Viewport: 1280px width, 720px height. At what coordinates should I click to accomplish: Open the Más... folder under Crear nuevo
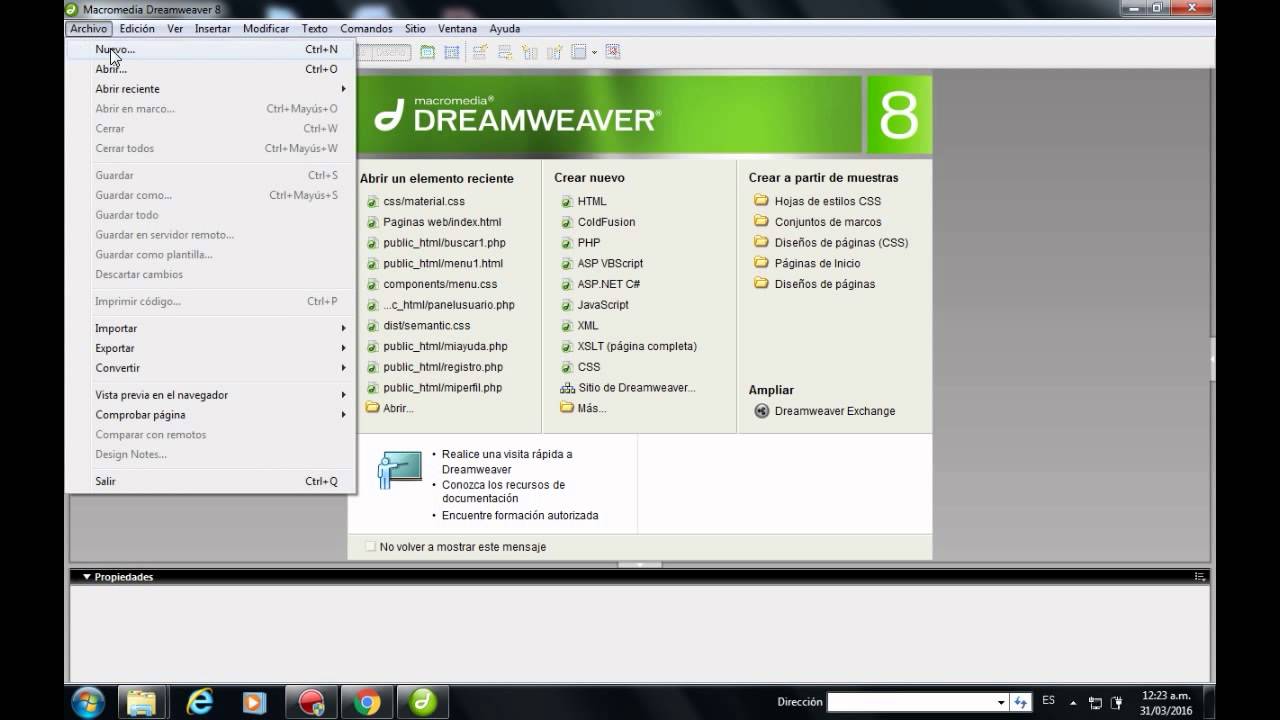(583, 408)
